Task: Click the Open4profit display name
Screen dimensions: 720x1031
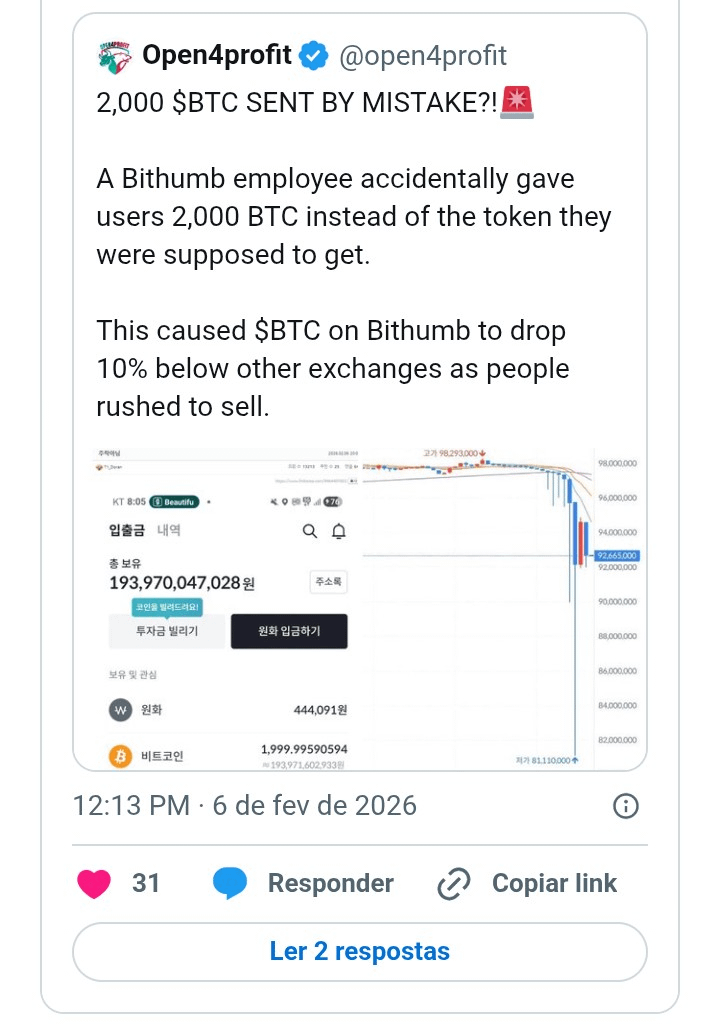Action: tap(217, 56)
